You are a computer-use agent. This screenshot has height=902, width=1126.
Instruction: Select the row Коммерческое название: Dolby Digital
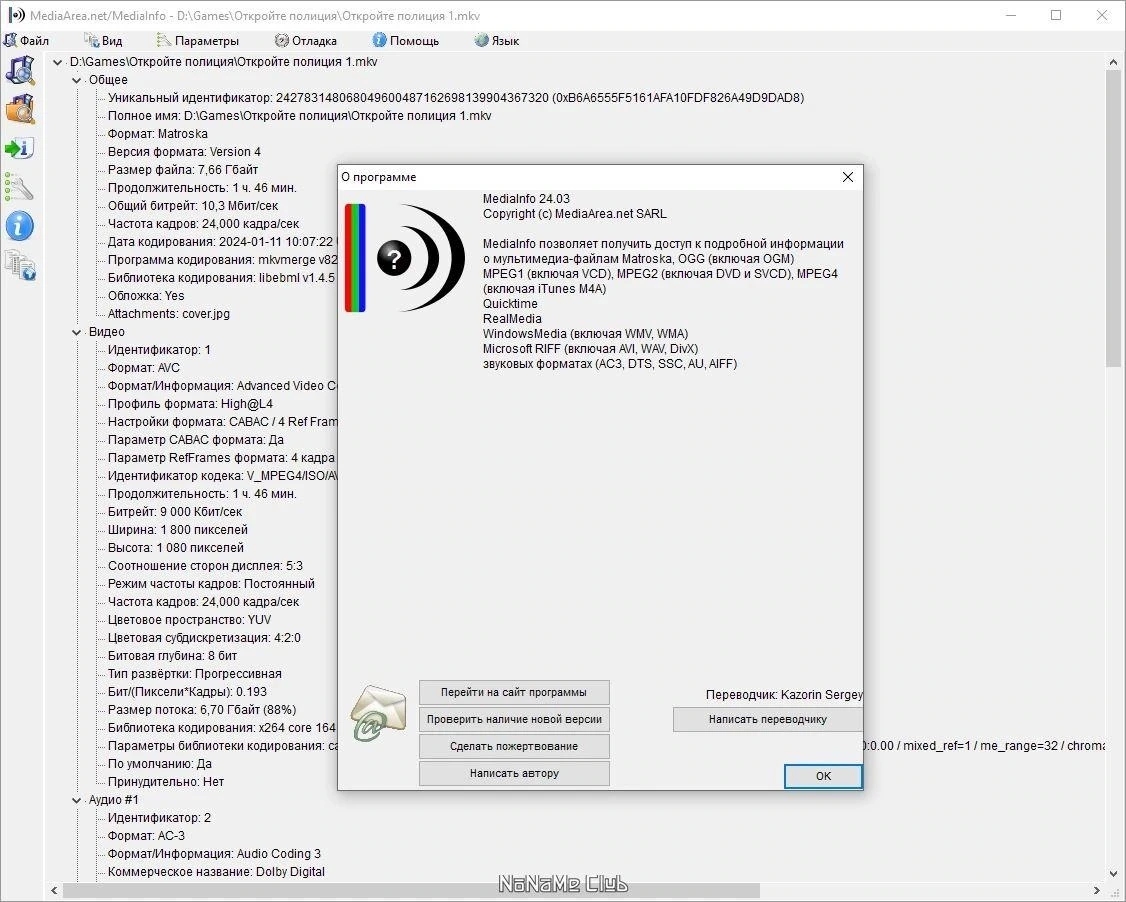point(216,872)
